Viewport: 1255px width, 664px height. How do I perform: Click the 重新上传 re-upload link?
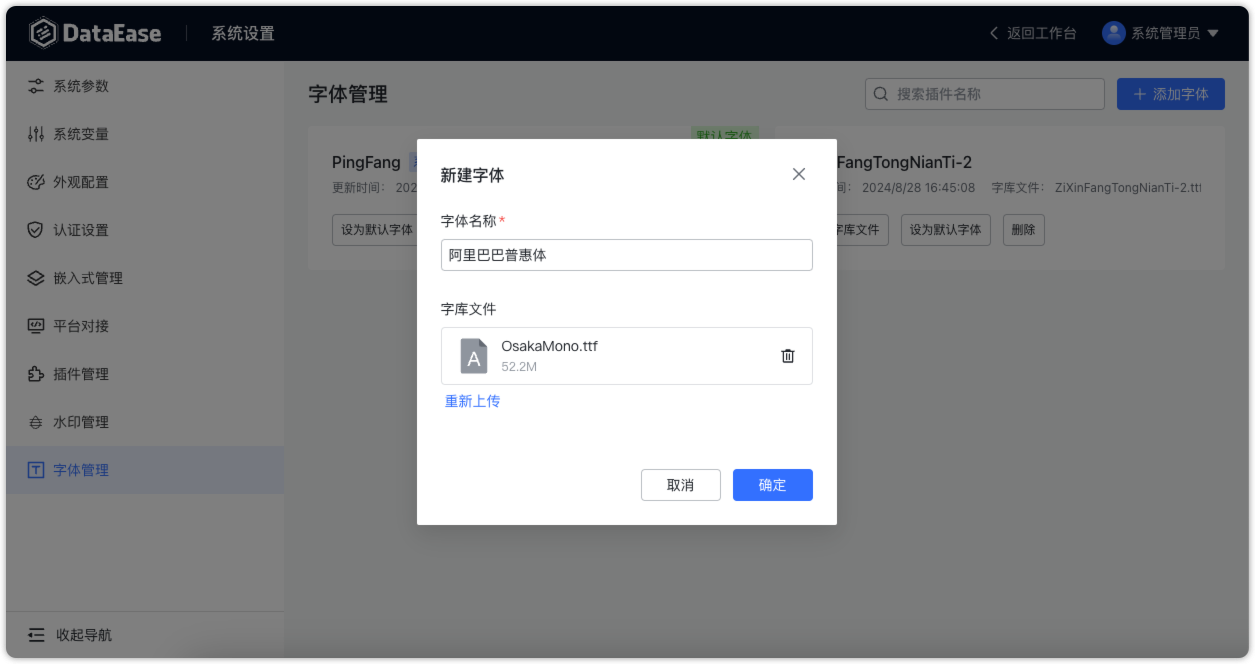[x=472, y=400]
